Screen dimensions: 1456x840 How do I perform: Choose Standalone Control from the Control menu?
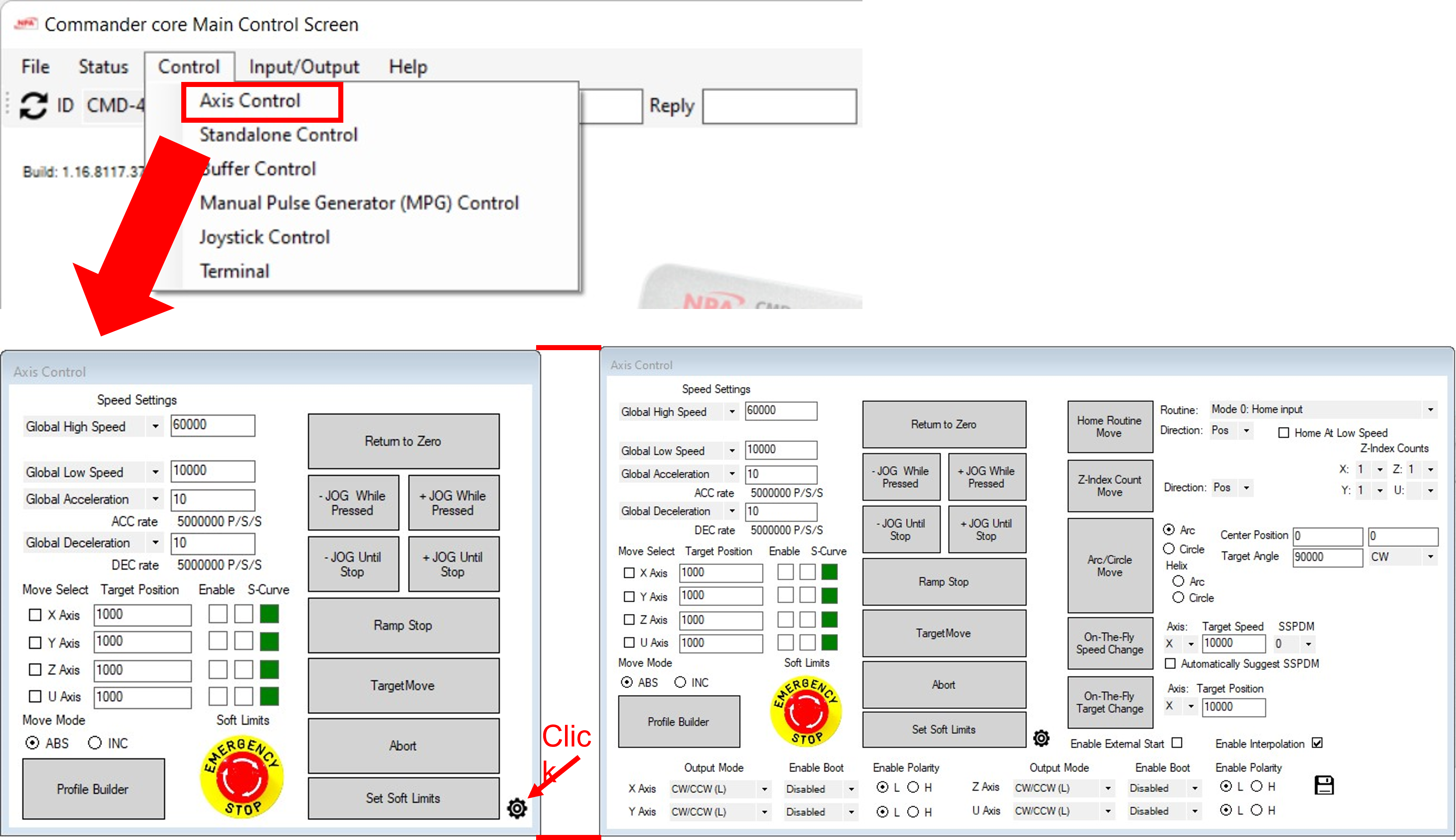tap(279, 135)
